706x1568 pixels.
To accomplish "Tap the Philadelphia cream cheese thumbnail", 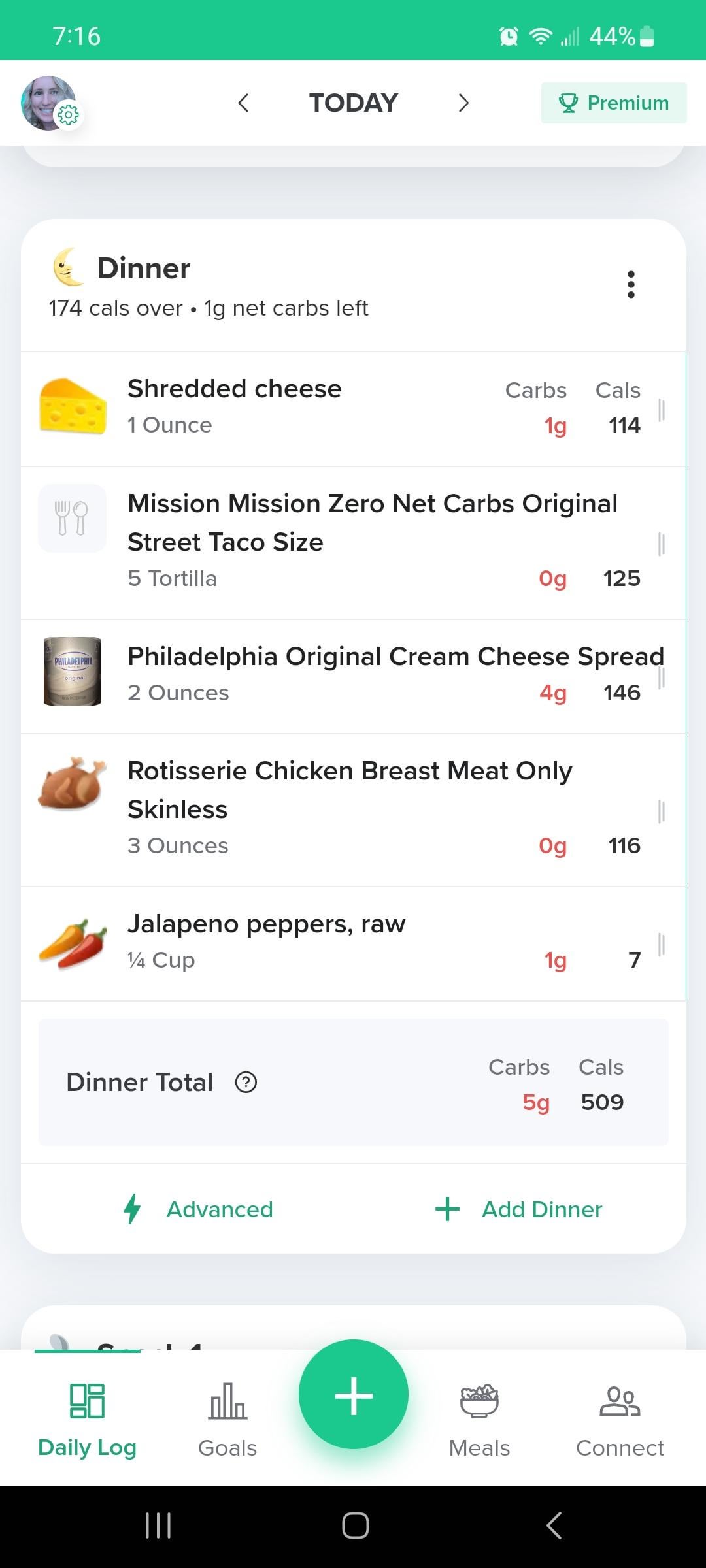I will click(72, 671).
